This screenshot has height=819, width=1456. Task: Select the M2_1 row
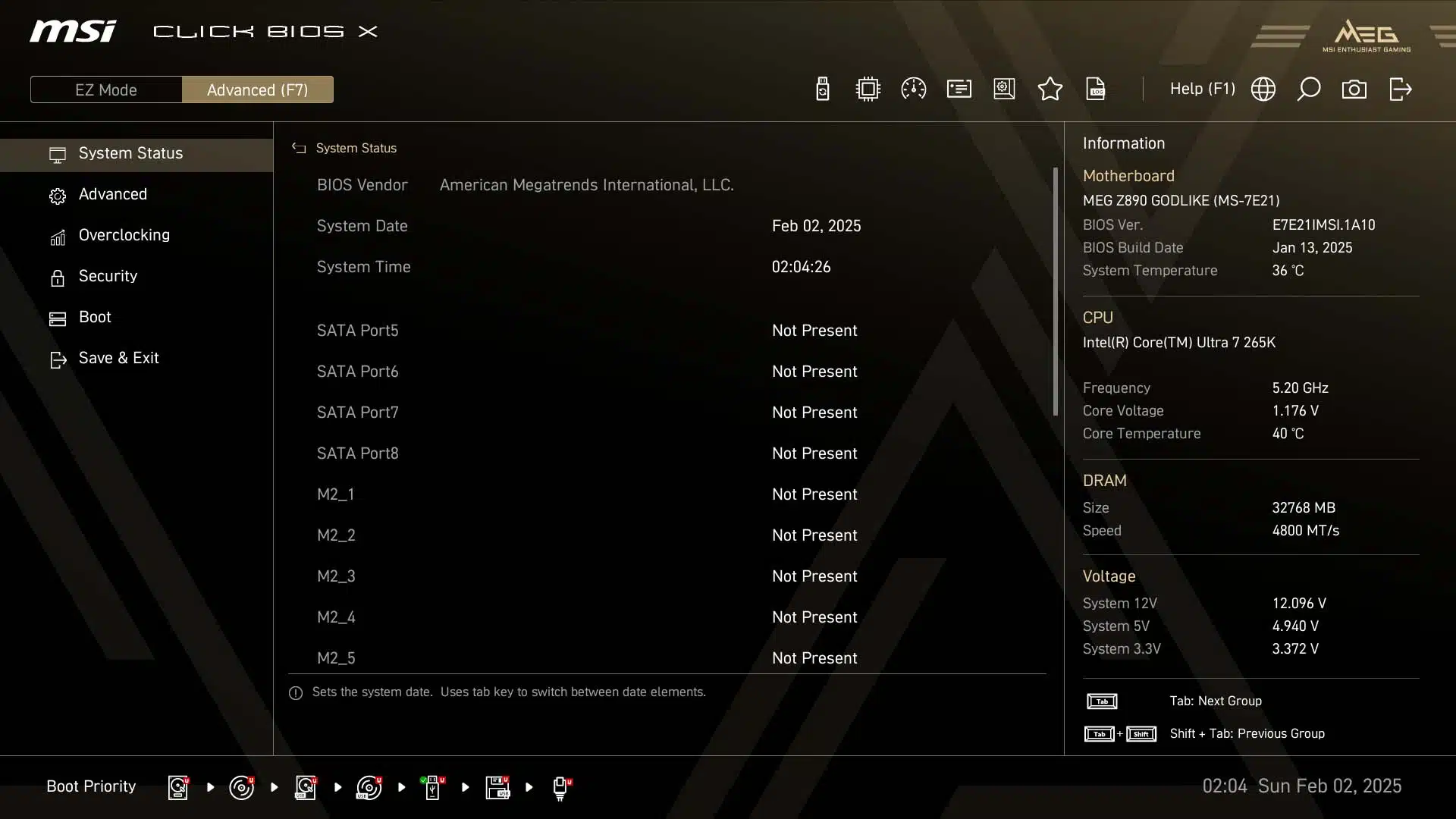[667, 494]
